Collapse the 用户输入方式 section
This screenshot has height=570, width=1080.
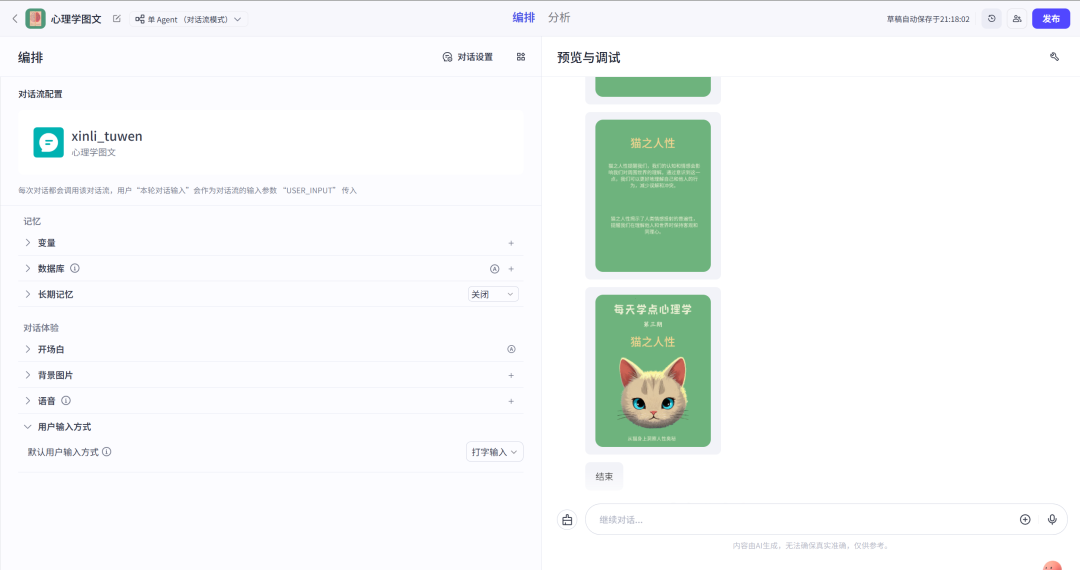tap(28, 427)
